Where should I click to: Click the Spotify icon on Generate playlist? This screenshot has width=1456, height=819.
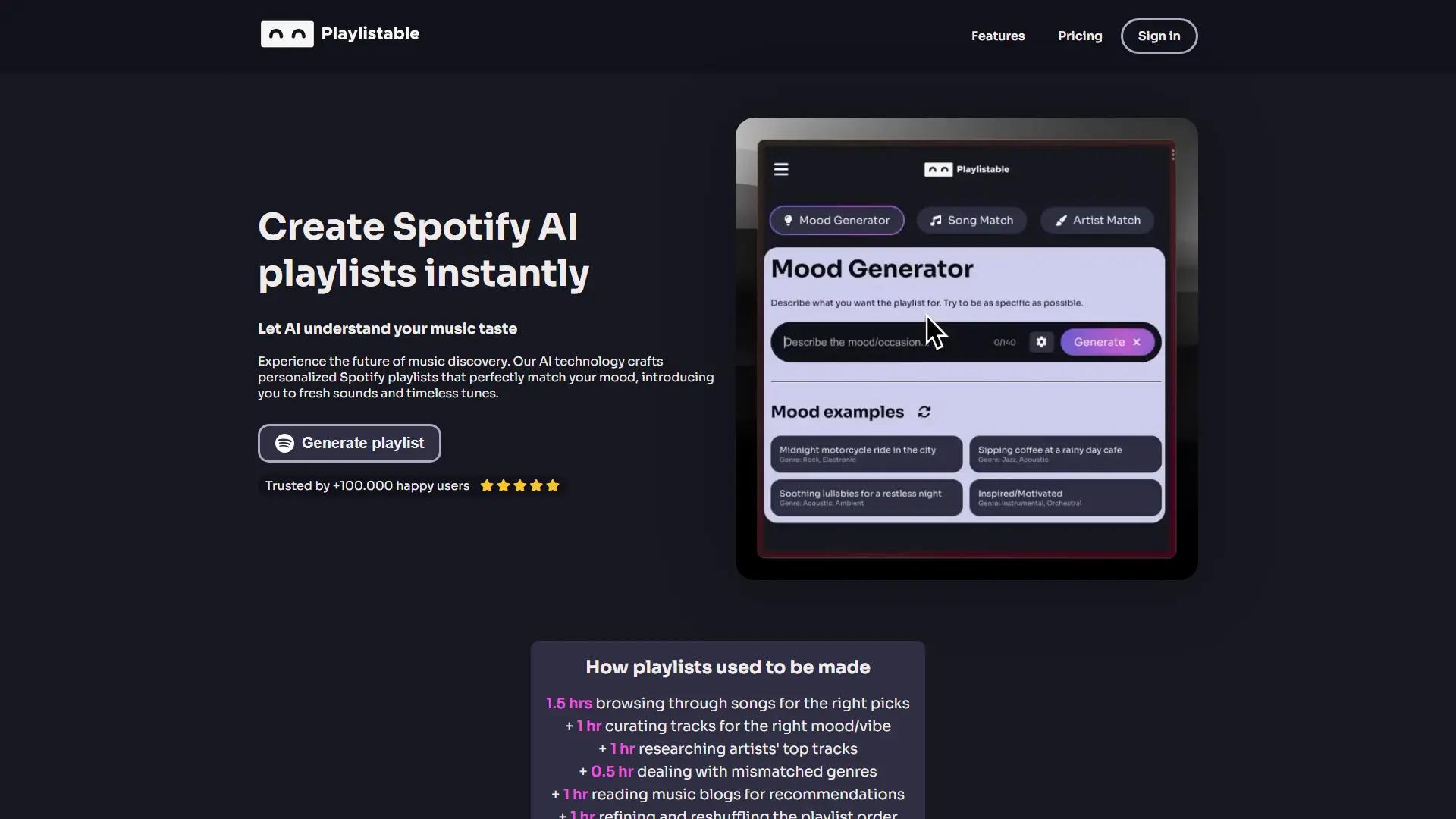coord(284,443)
